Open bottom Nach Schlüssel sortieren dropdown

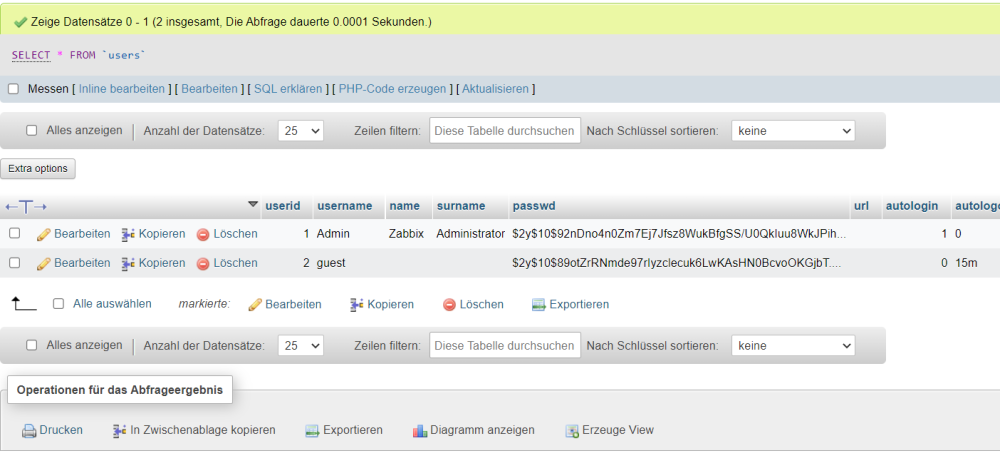[793, 346]
